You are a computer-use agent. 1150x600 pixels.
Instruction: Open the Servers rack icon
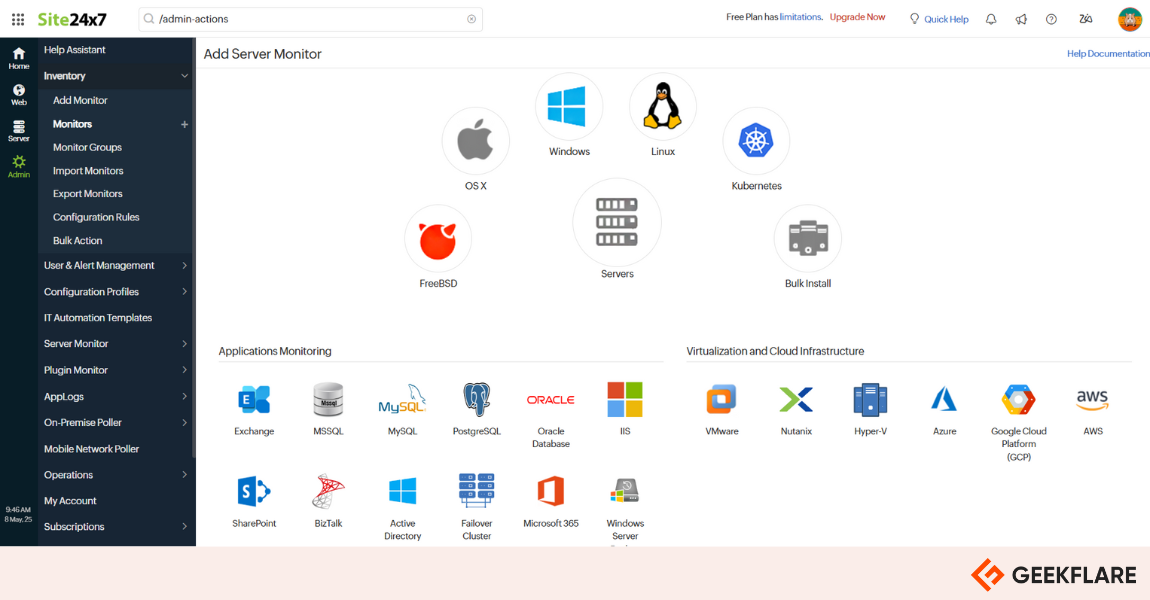point(617,222)
